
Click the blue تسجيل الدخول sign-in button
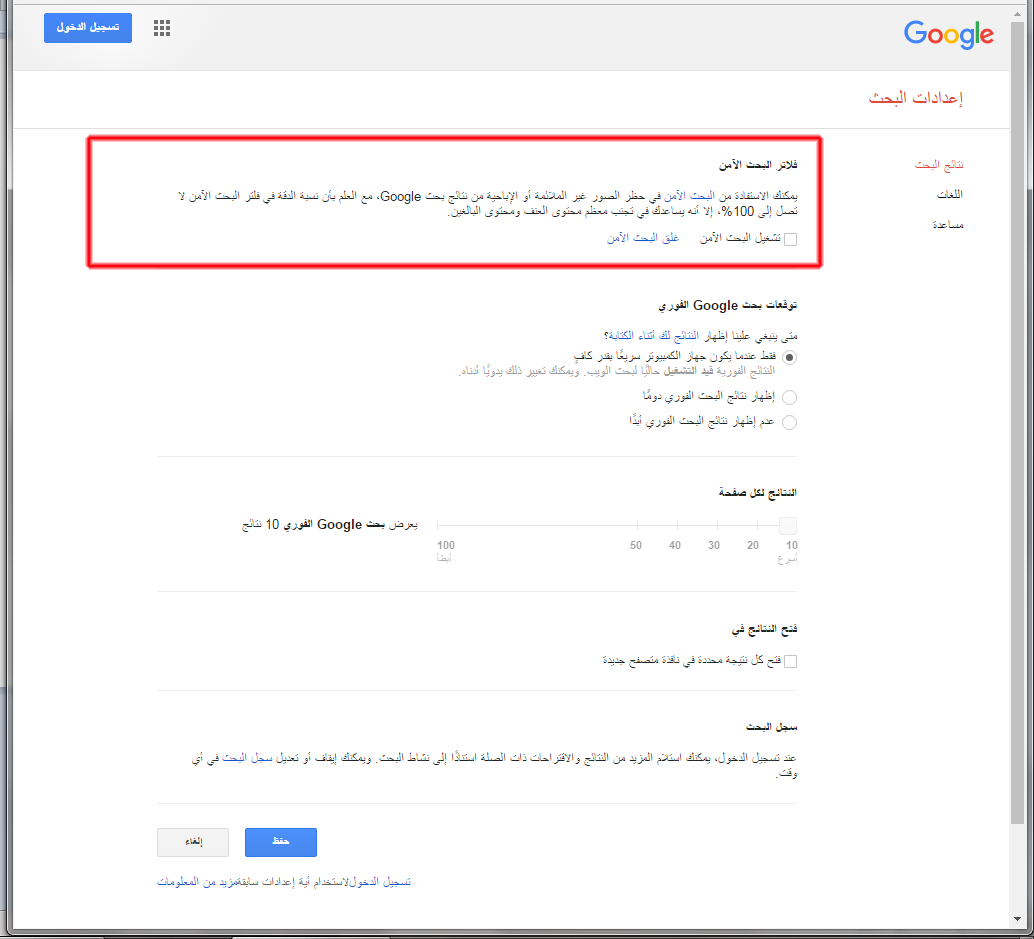coord(88,28)
